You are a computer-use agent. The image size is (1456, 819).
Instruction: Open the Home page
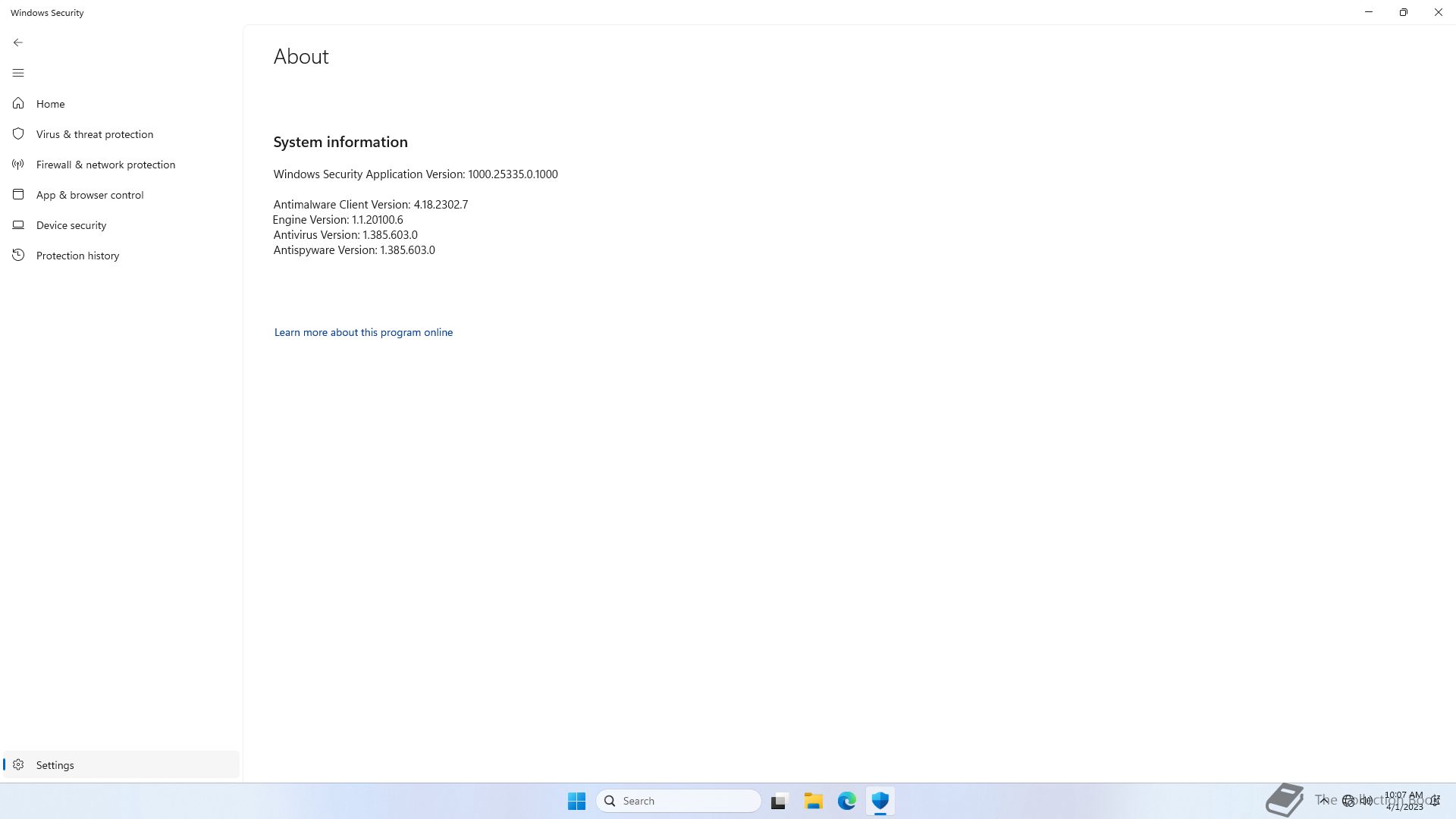[121, 104]
